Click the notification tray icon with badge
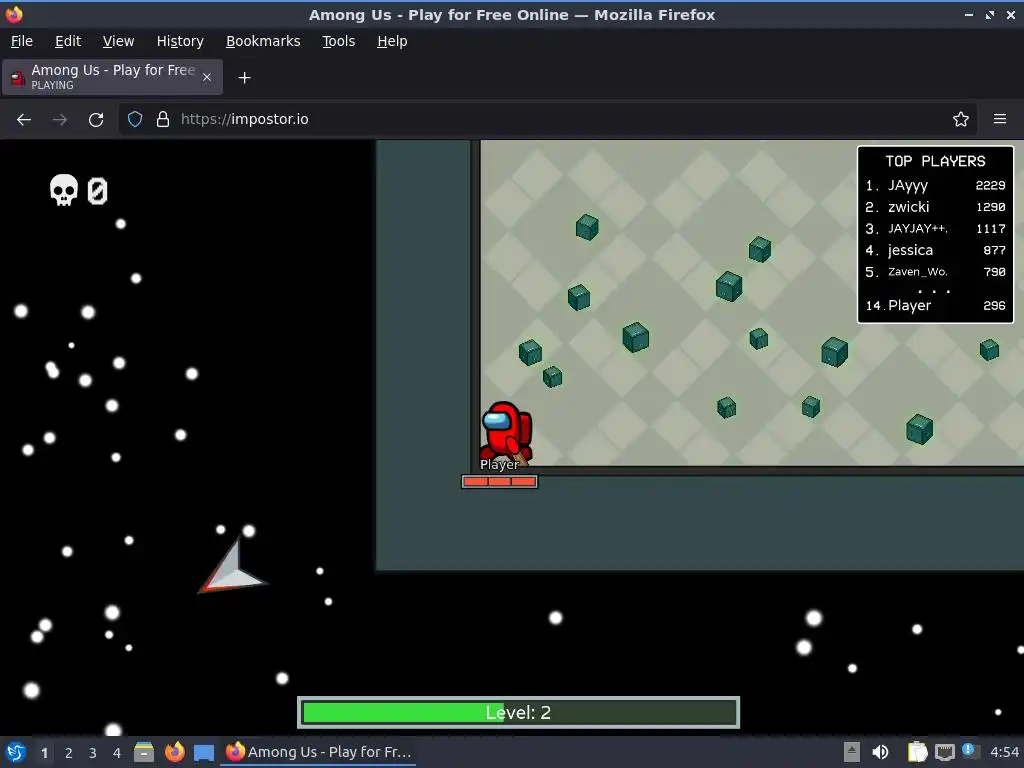This screenshot has width=1024, height=768. pos(970,751)
